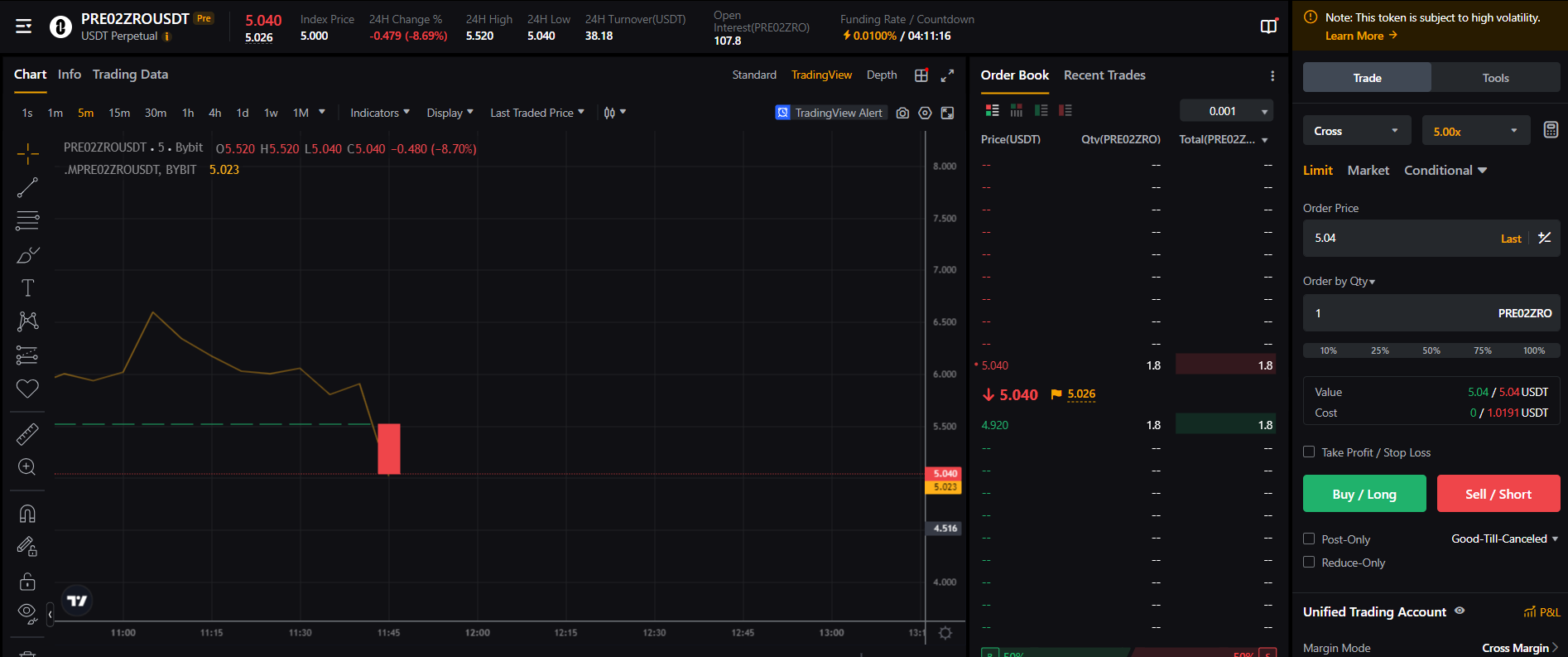Take a chart snapshot with camera icon
Image resolution: width=1568 pixels, height=657 pixels.
pyautogui.click(x=902, y=113)
